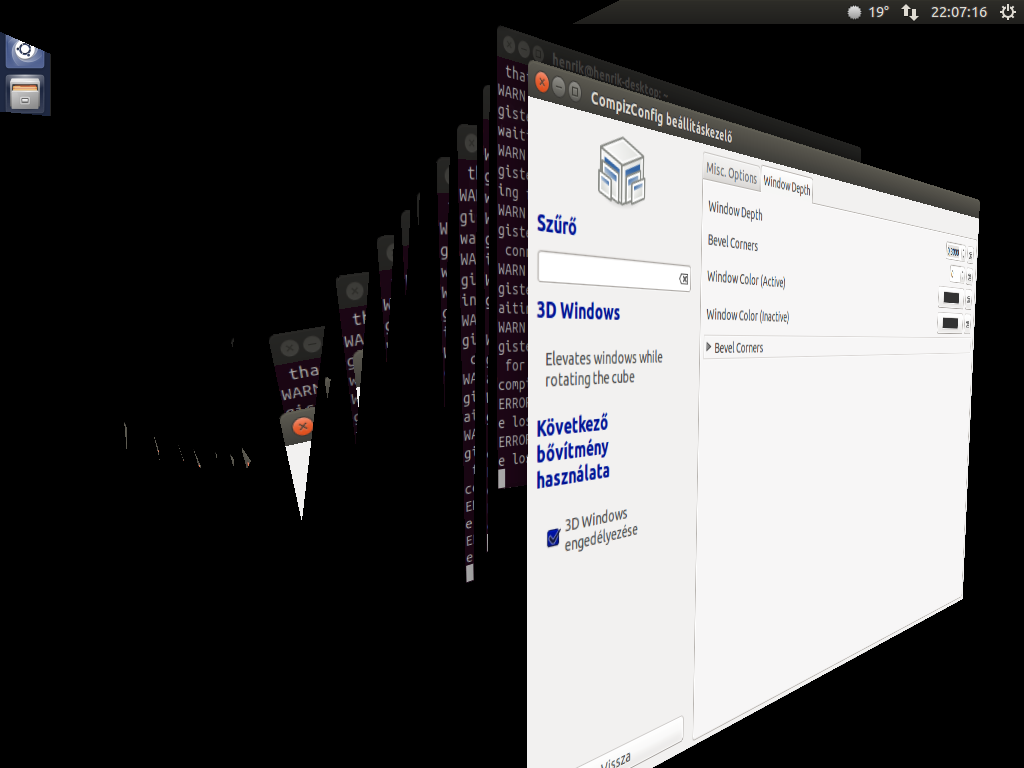The height and width of the screenshot is (768, 1024).
Task: Minimize the CompizConfig beállításkezelő window
Action: coord(558,86)
